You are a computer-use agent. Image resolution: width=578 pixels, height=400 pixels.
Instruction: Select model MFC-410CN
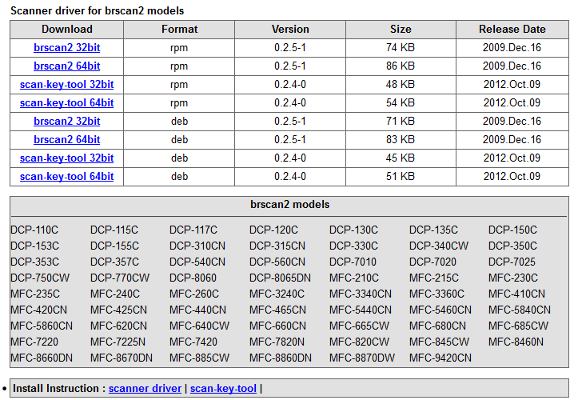(x=517, y=294)
